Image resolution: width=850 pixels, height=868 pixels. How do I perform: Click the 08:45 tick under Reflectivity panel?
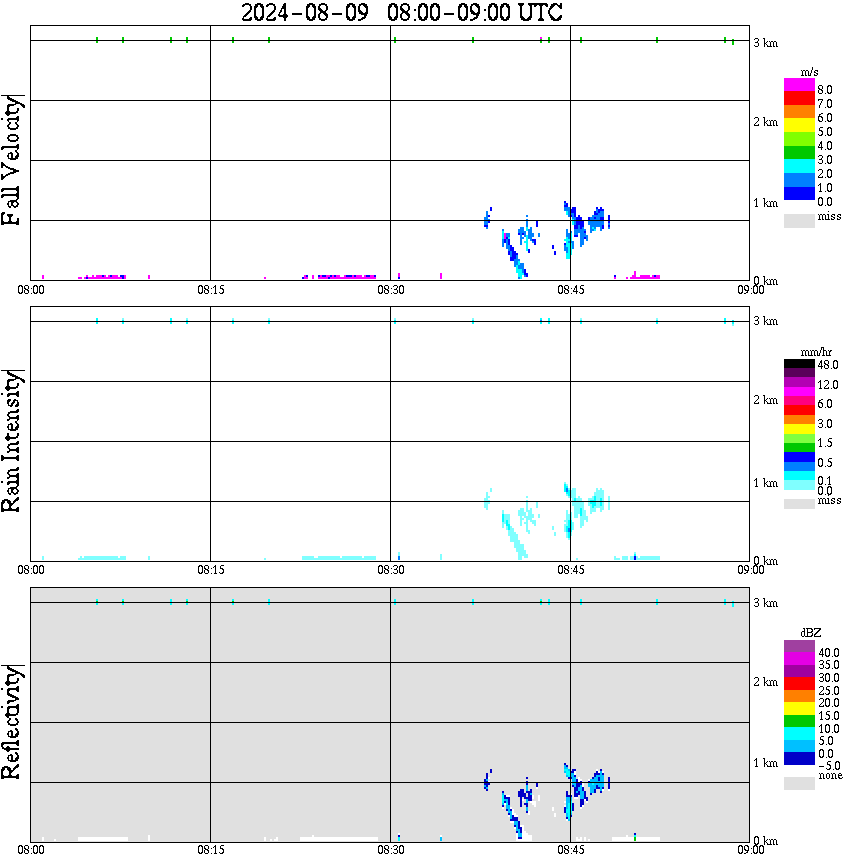click(571, 850)
